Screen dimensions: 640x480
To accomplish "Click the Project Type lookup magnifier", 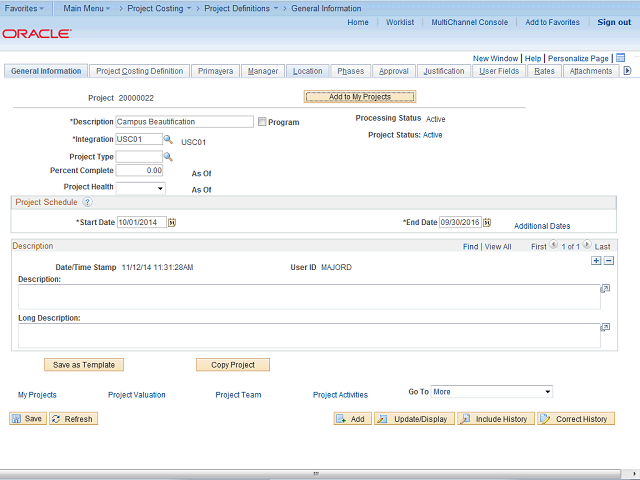I will click(x=168, y=157).
